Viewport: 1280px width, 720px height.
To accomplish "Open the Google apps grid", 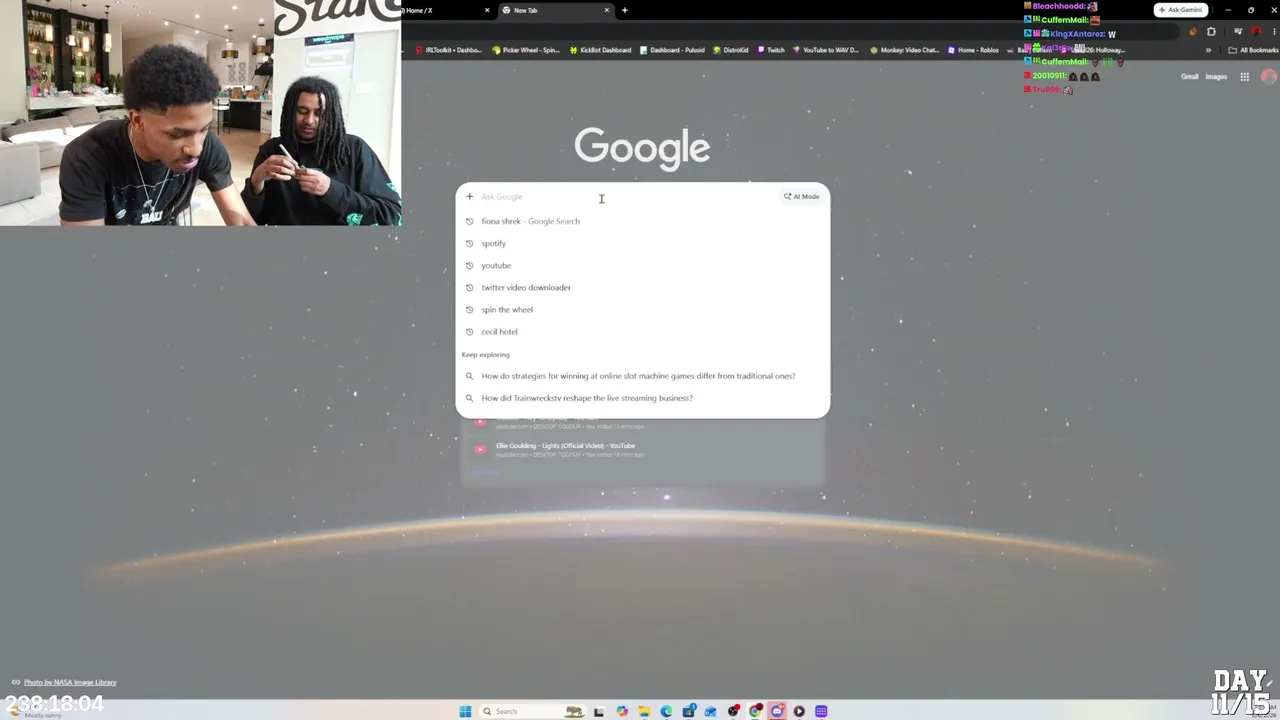I will tap(1244, 77).
